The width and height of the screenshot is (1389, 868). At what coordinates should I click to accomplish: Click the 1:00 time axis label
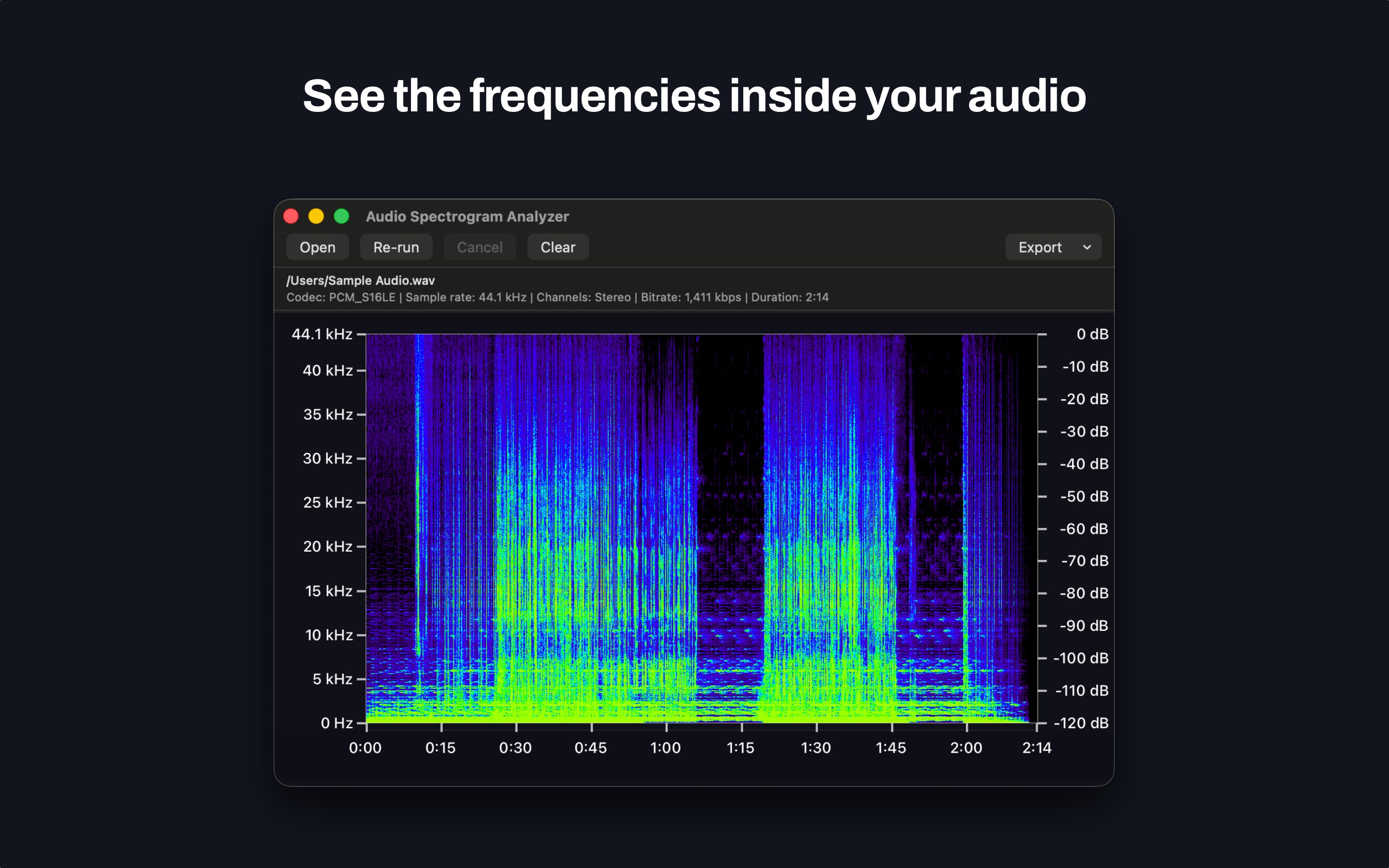[665, 748]
